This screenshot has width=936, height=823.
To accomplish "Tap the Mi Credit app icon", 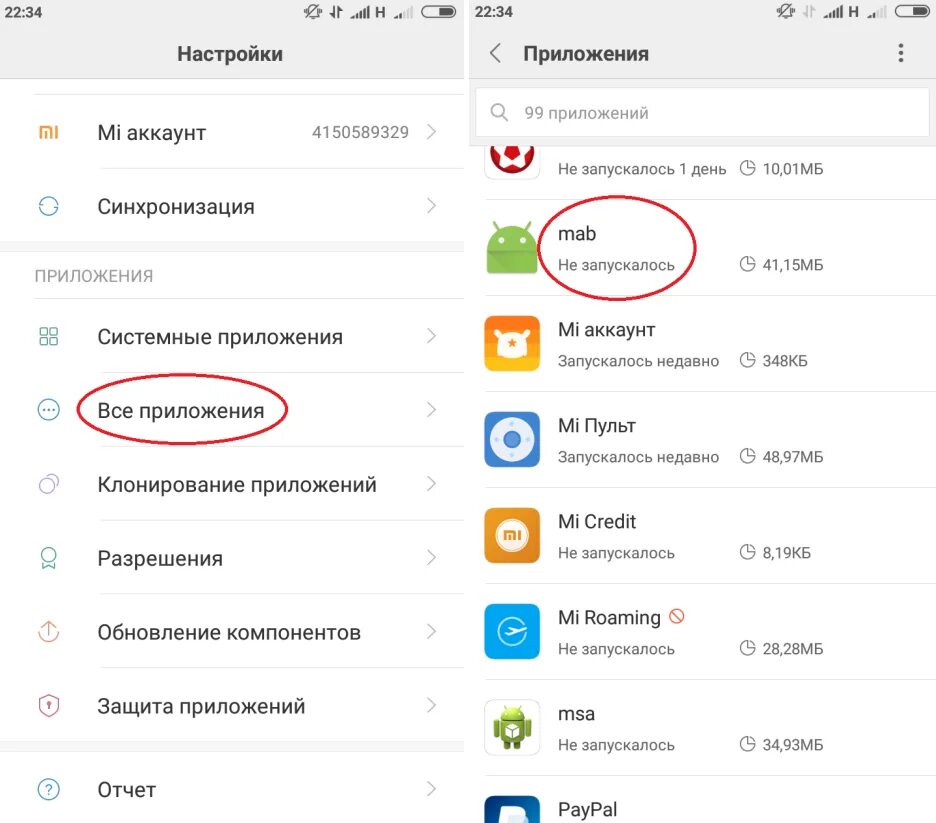I will [x=512, y=535].
